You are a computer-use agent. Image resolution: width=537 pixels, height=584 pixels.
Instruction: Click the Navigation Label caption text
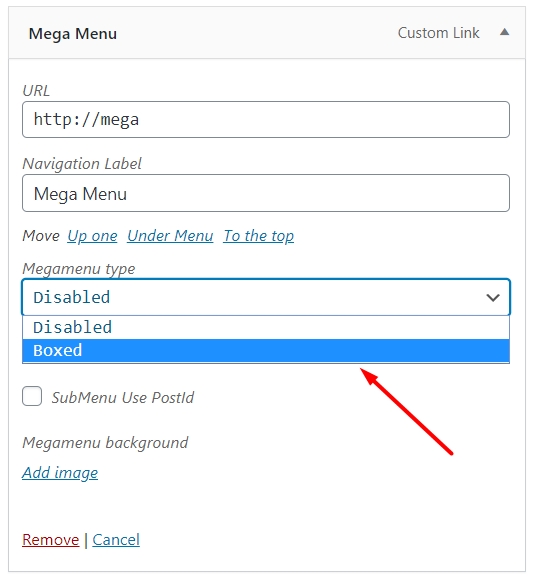[x=82, y=164]
